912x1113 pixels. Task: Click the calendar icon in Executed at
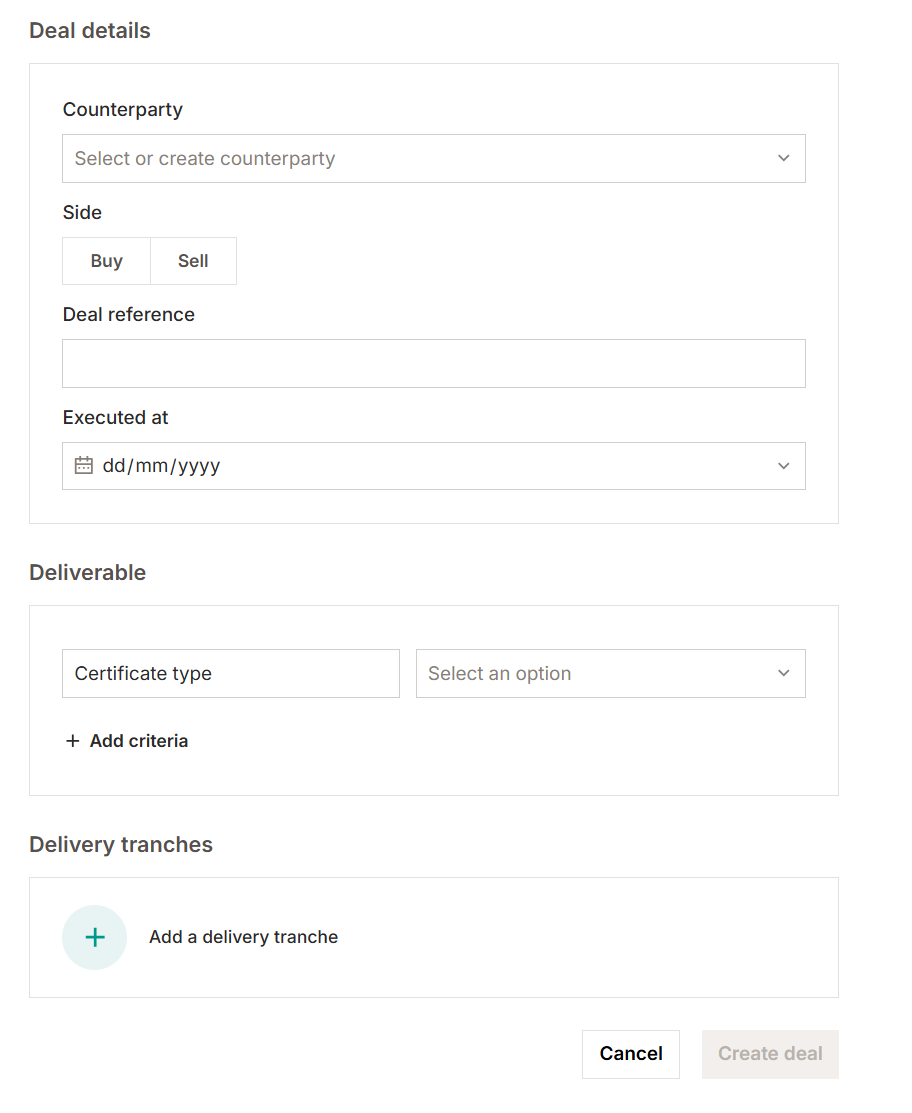84,466
